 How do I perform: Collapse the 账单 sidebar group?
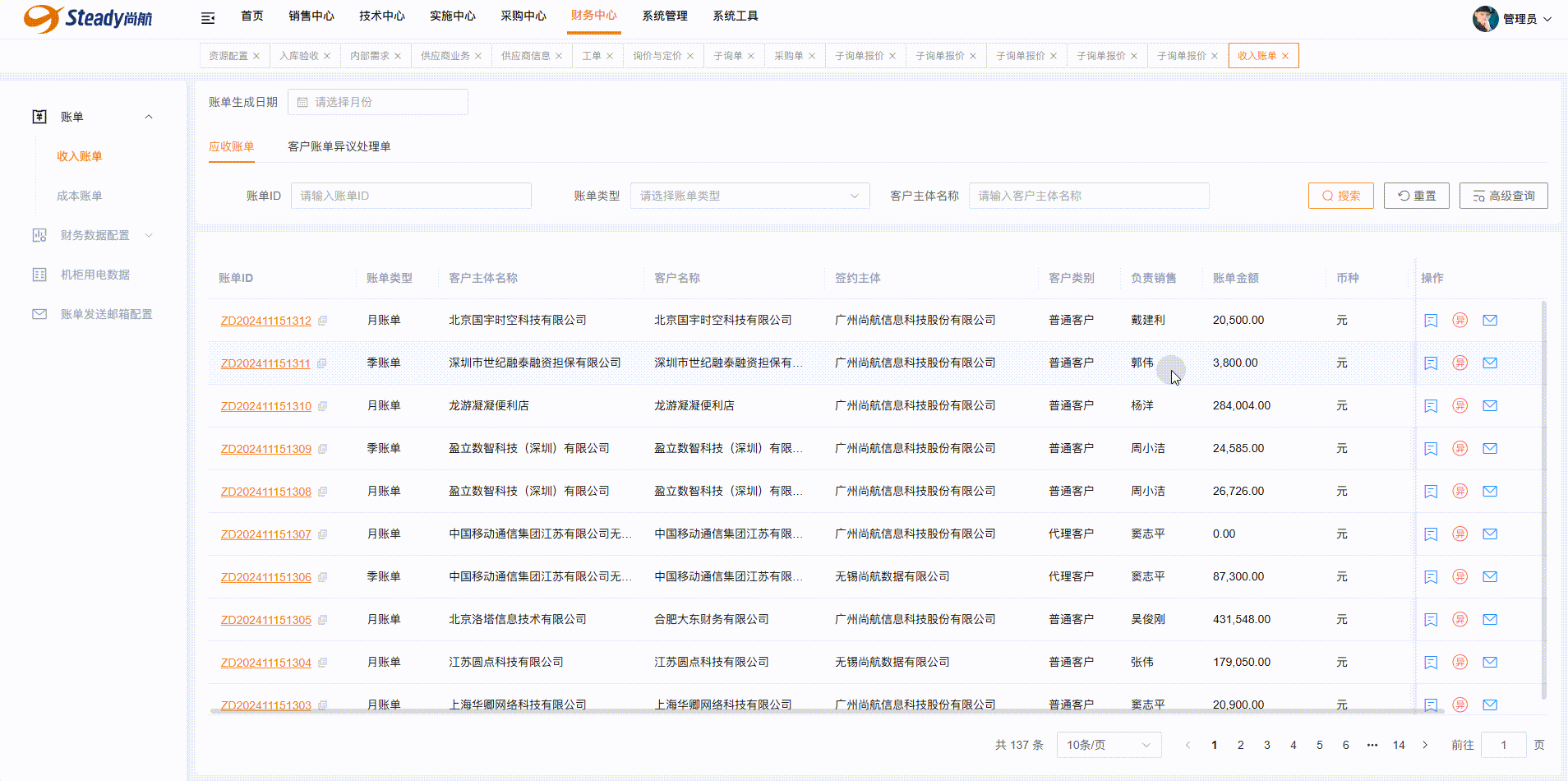click(x=149, y=117)
